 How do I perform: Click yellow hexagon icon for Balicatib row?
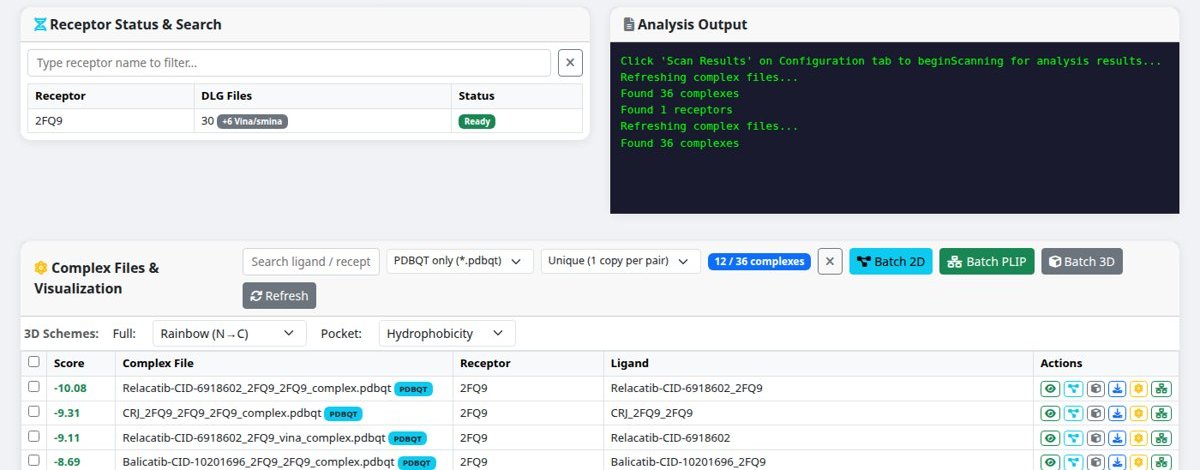pyautogui.click(x=1139, y=462)
